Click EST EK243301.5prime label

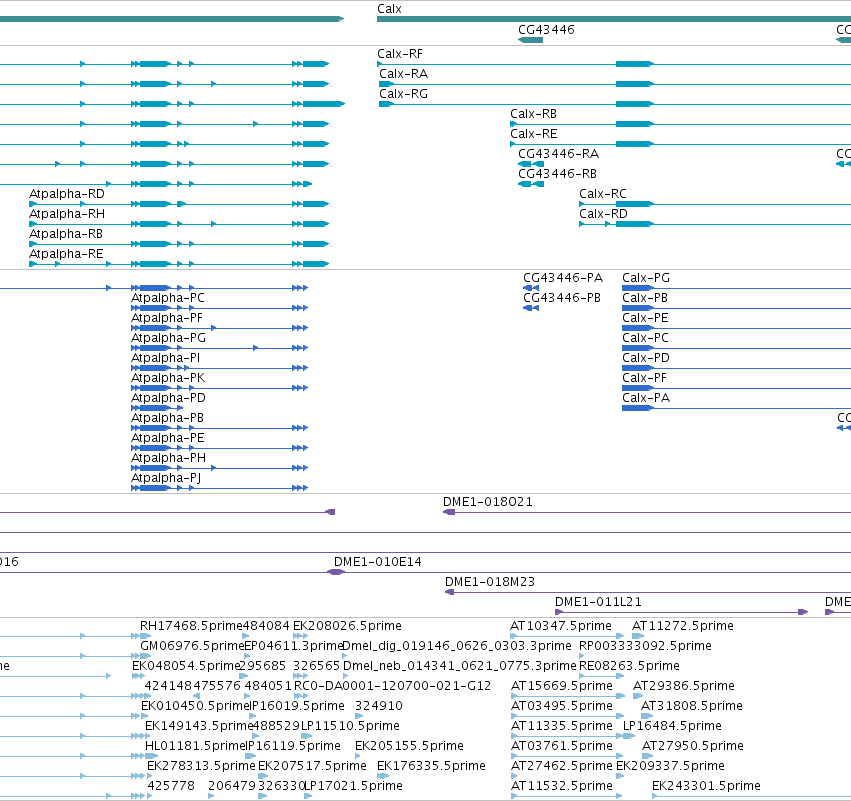706,786
